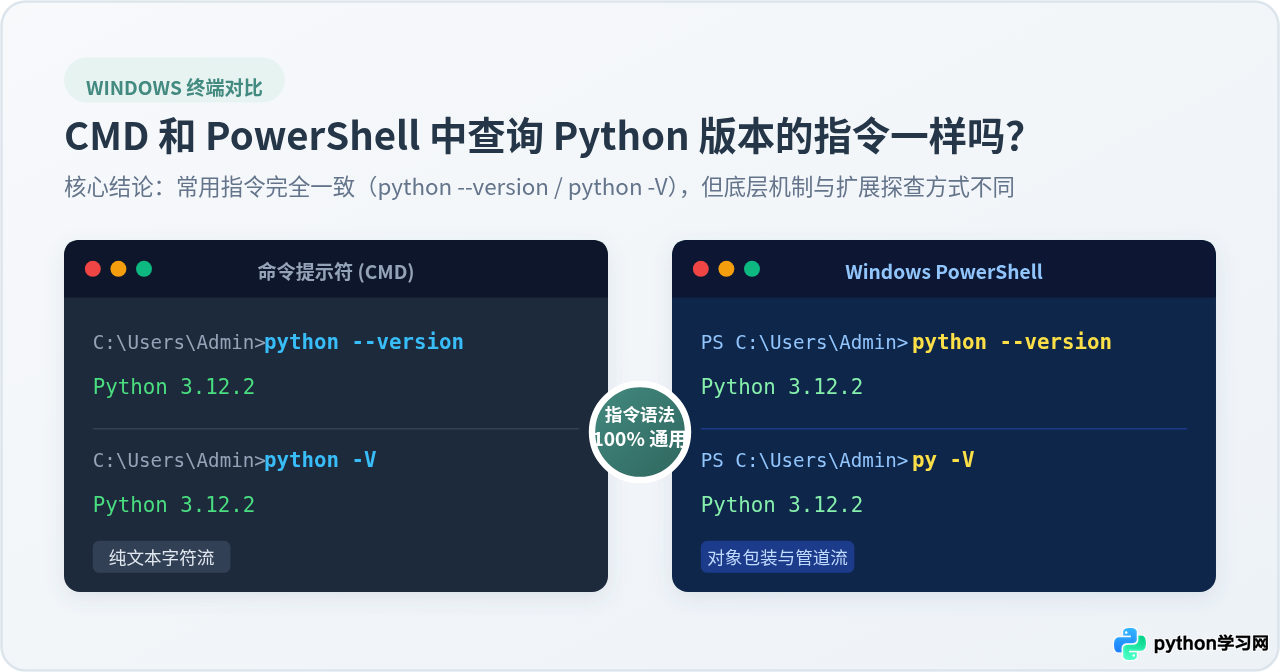Click the python --version command in the PowerShell window
Screen dimensions: 1280x672
click(x=1012, y=342)
